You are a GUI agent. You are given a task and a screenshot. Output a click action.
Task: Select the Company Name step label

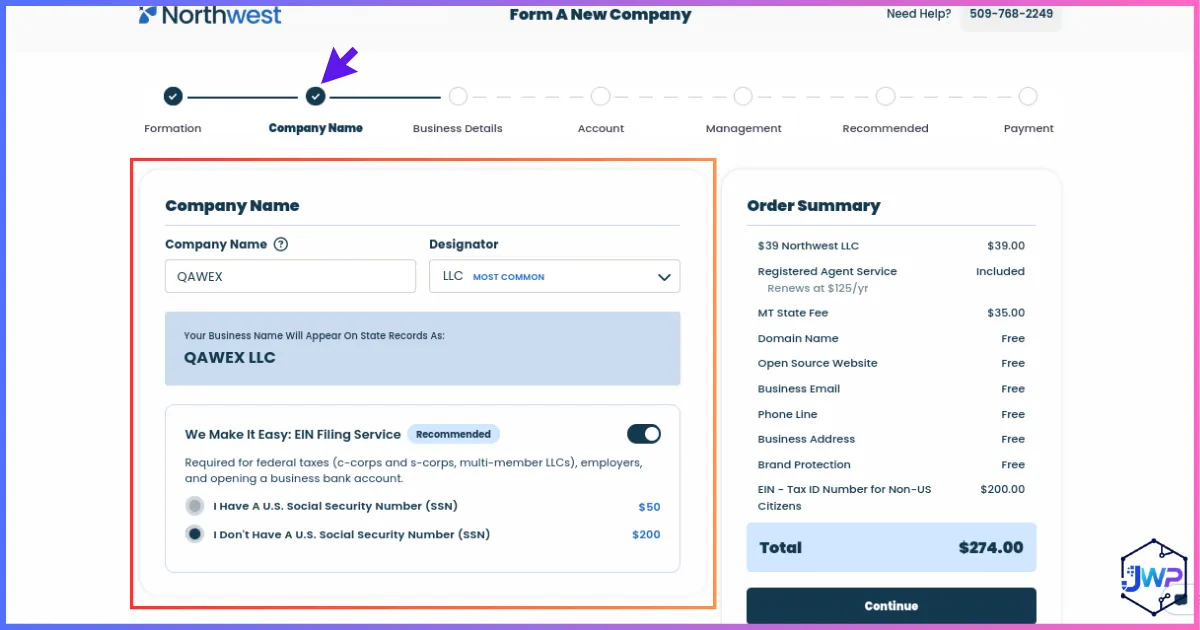[x=316, y=128]
